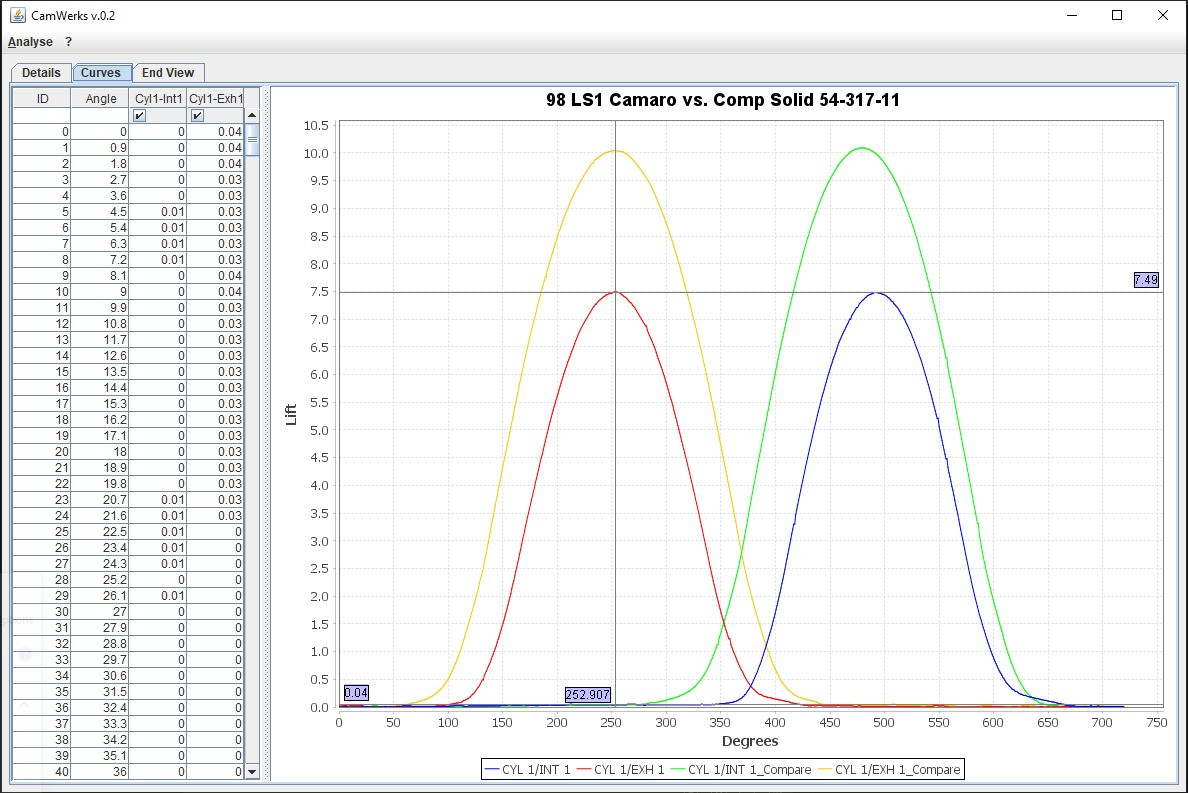The image size is (1188, 793).
Task: Select angle cell '32.4' in row 36
Action: (100, 708)
